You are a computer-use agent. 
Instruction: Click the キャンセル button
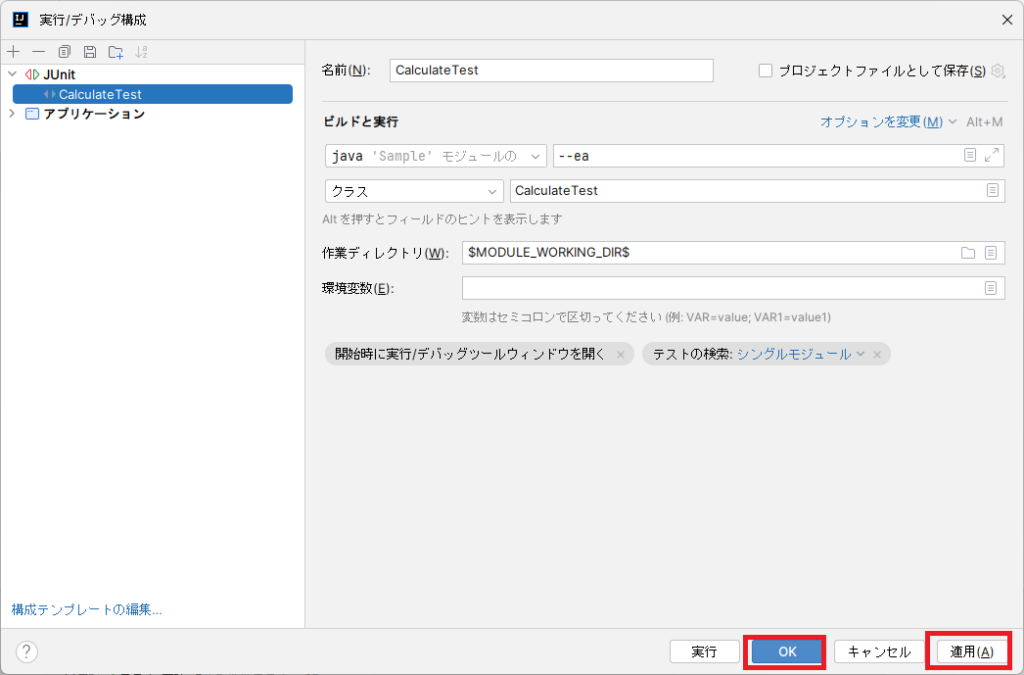(879, 651)
